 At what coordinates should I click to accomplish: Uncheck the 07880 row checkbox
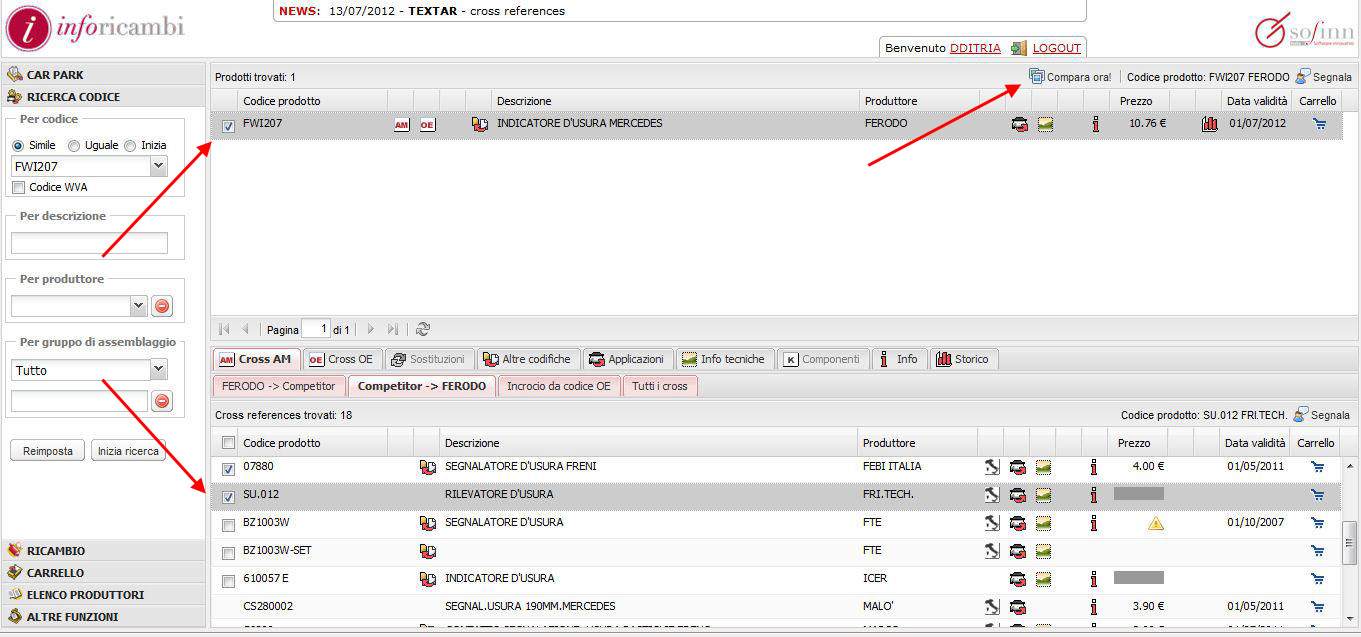coord(228,468)
